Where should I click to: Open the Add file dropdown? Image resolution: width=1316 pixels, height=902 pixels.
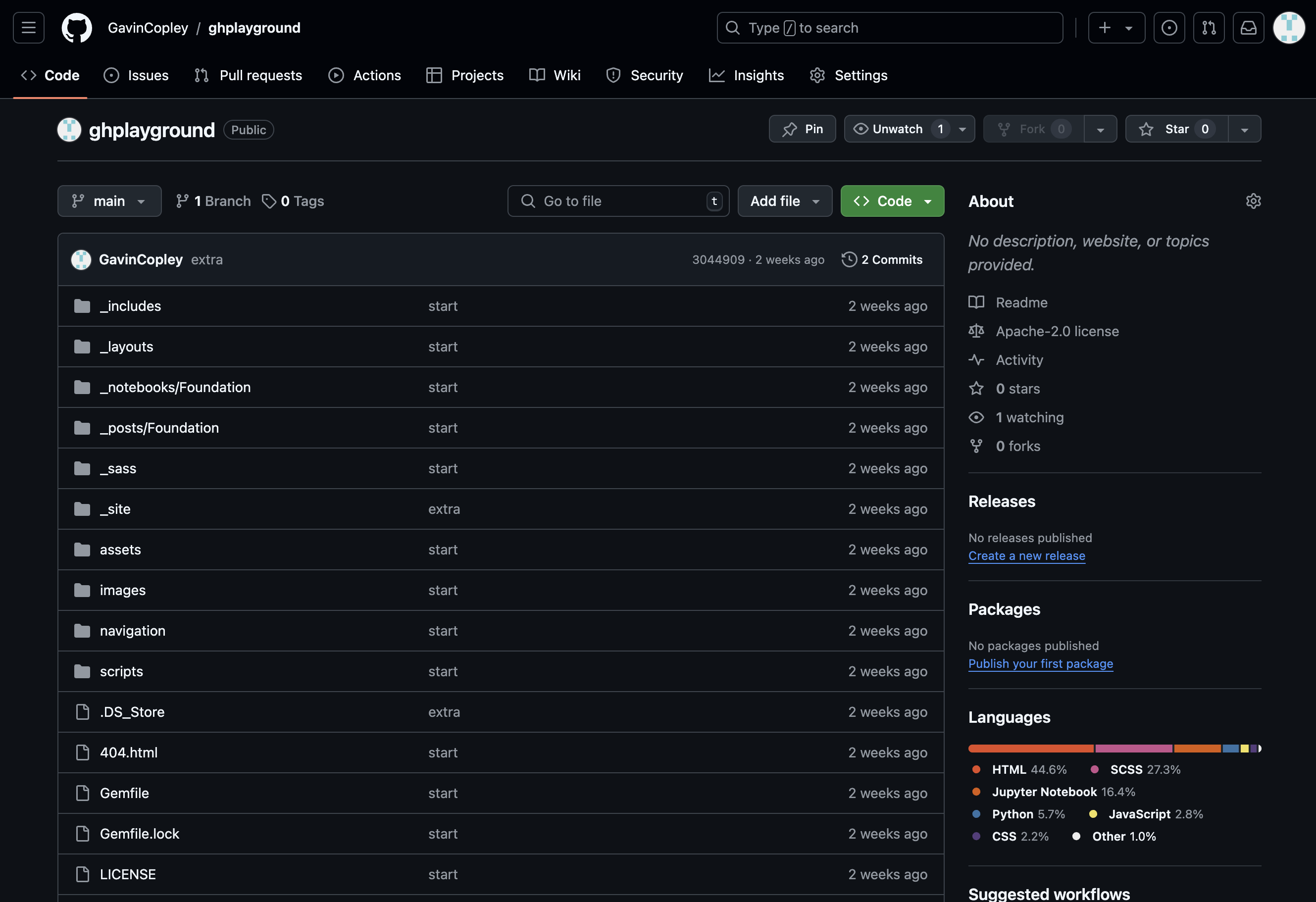[785, 201]
